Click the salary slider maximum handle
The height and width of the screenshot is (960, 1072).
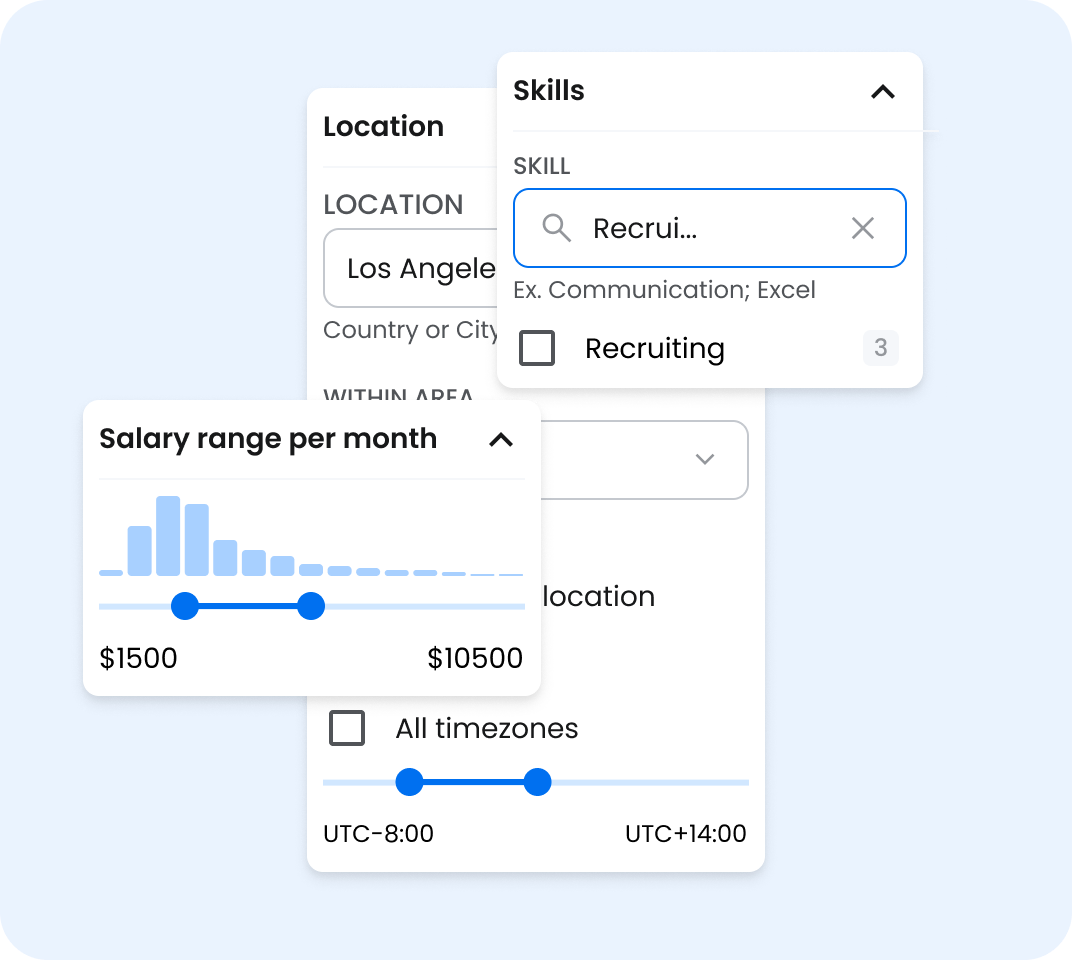pyautogui.click(x=312, y=606)
